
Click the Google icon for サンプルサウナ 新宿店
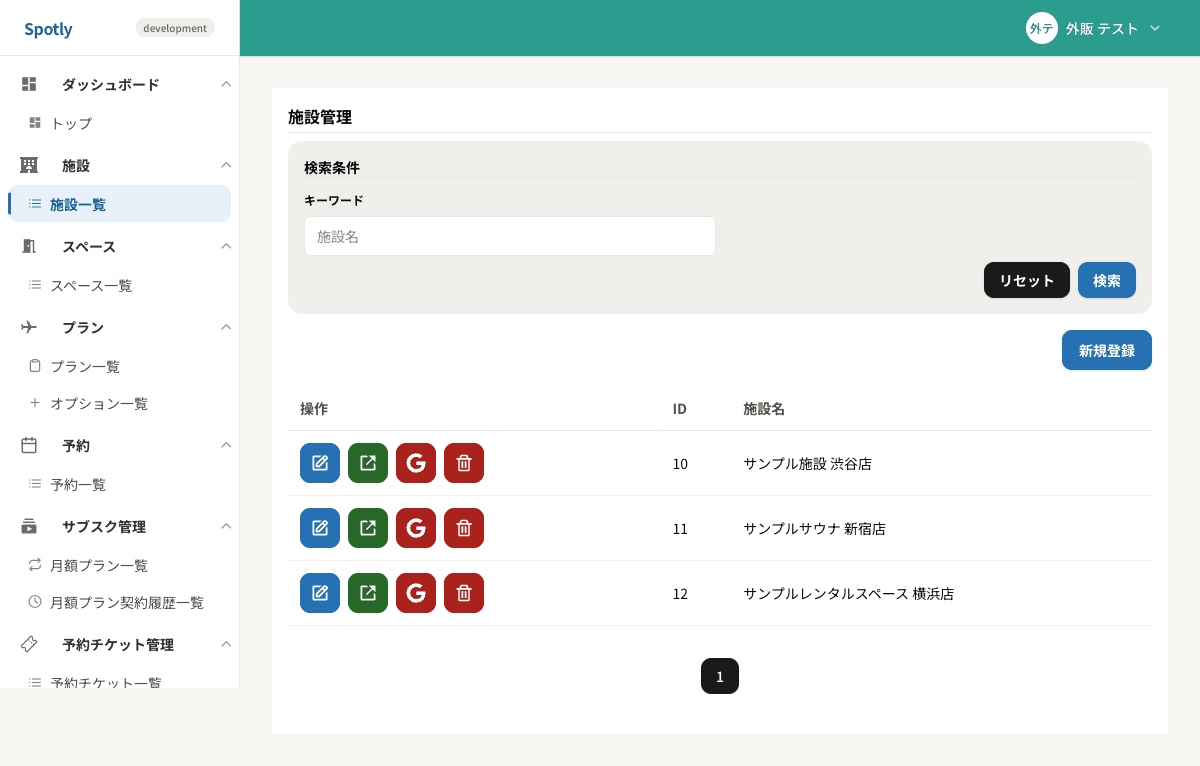[416, 528]
